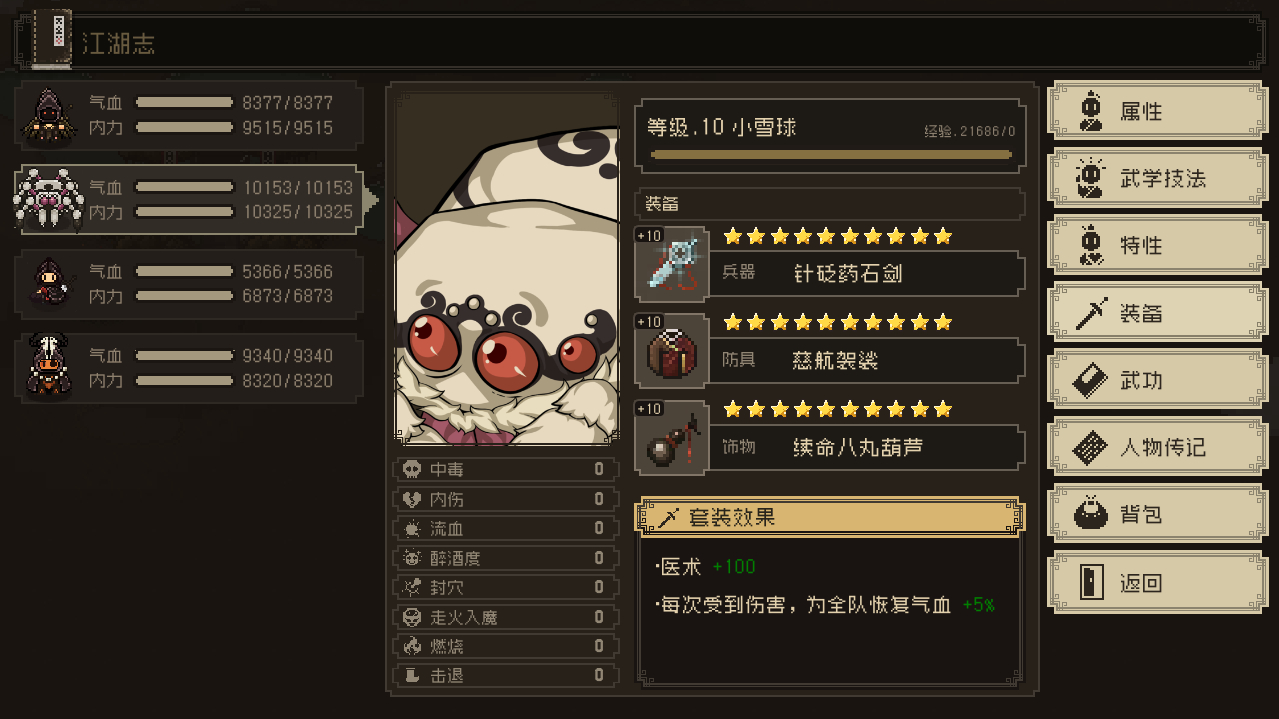Switch to the 特性 traits tab

(x=1156, y=245)
